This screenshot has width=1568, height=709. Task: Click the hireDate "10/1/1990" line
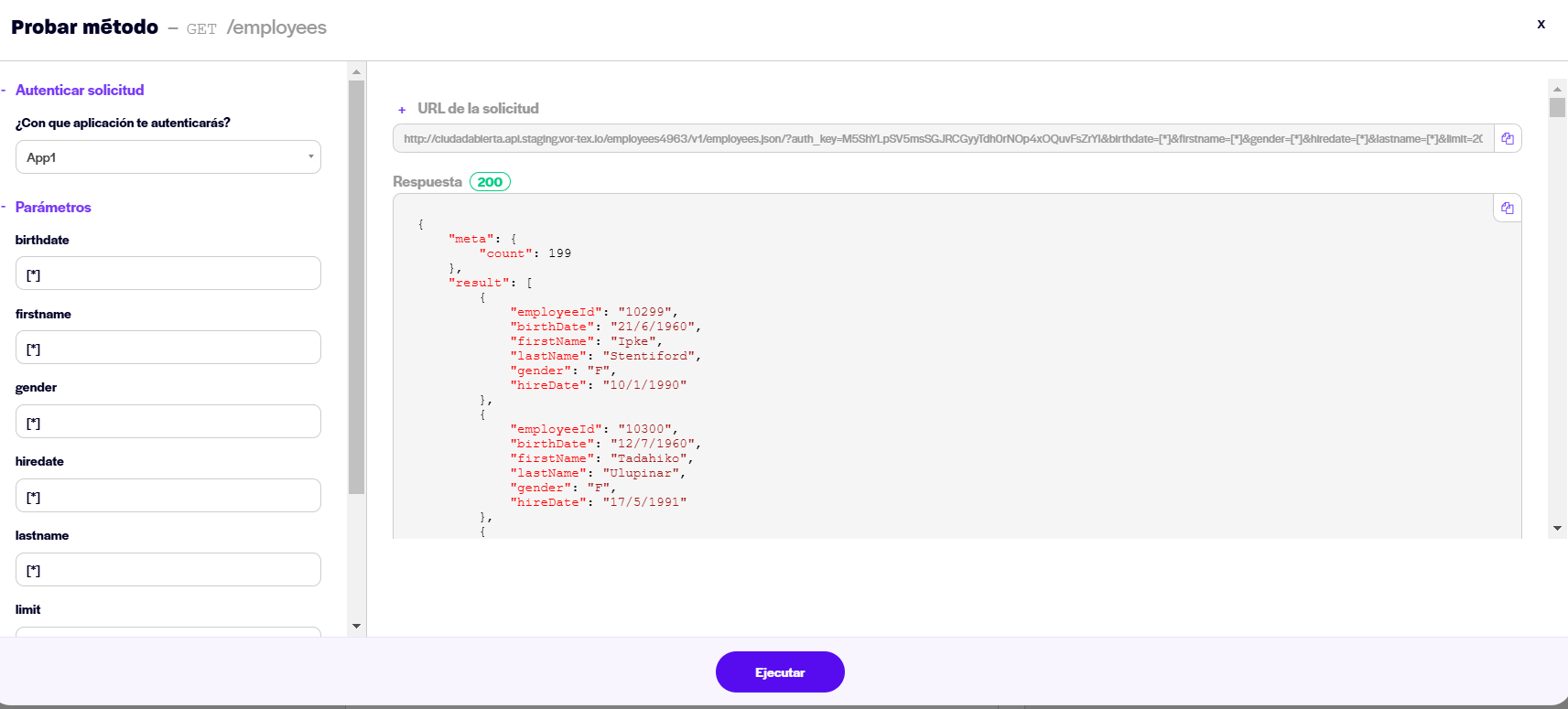click(x=599, y=385)
